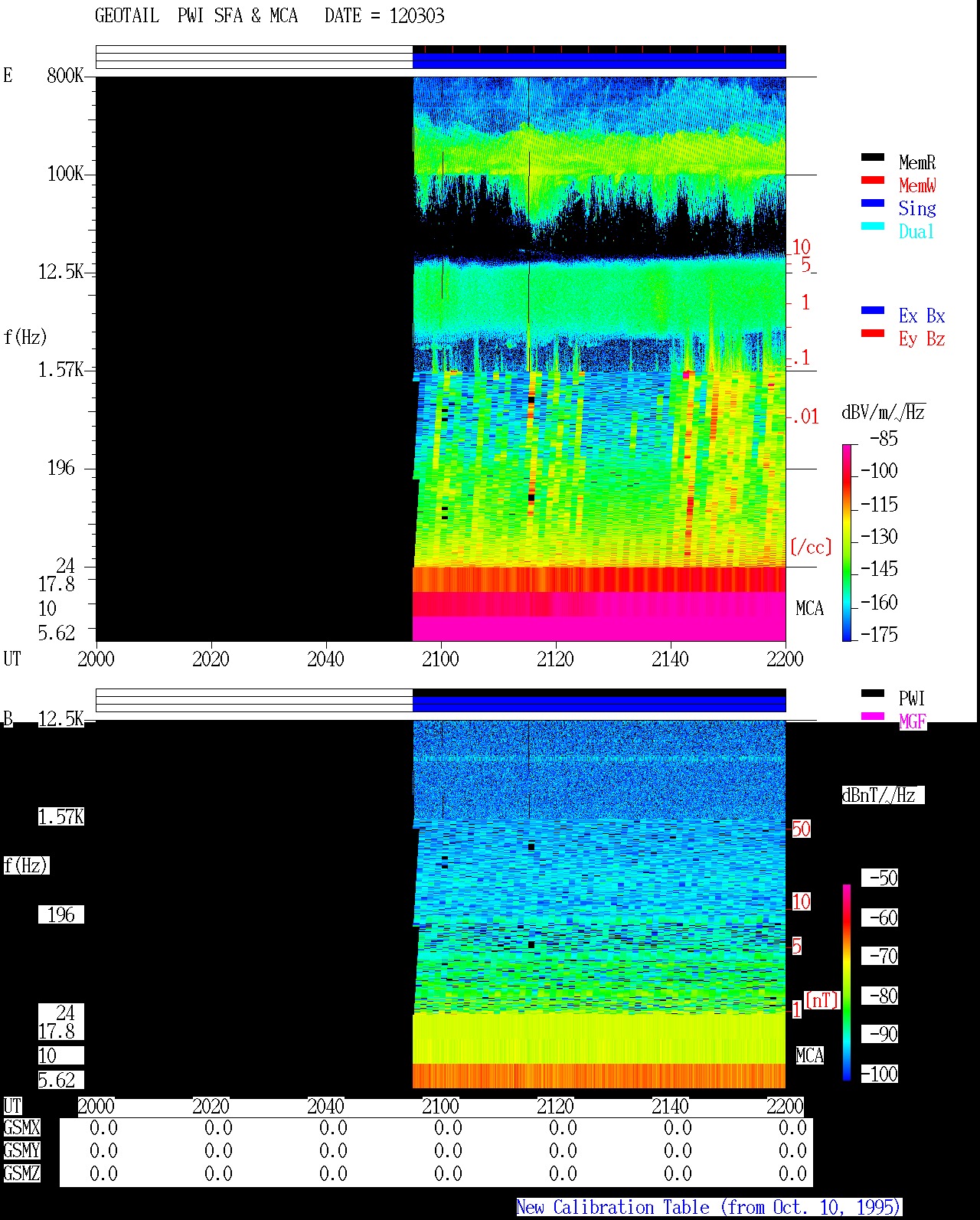Click the MCA label beside the E panel
This screenshot has height=1220, width=980.
point(809,608)
